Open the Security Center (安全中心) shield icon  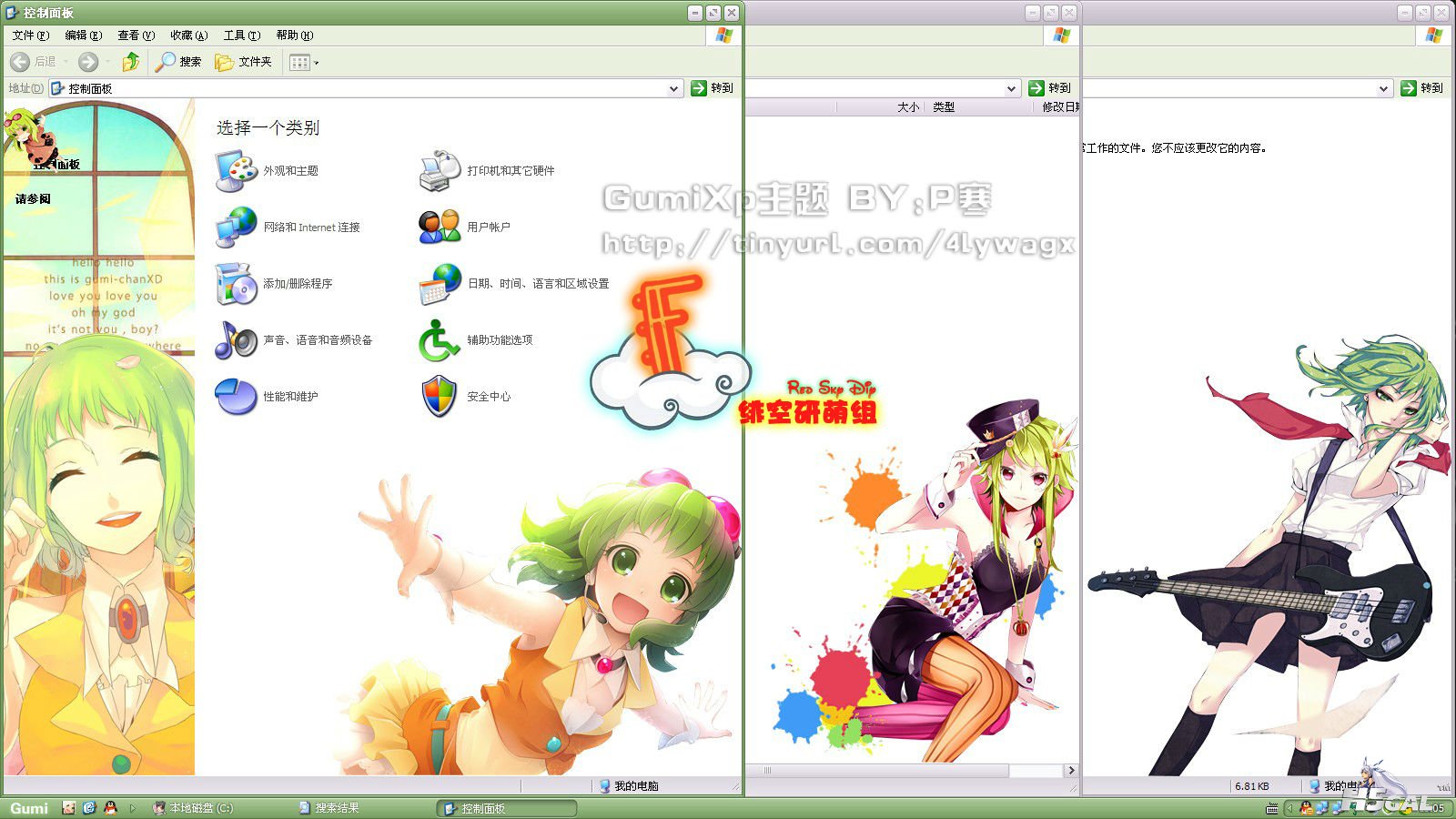coord(440,397)
